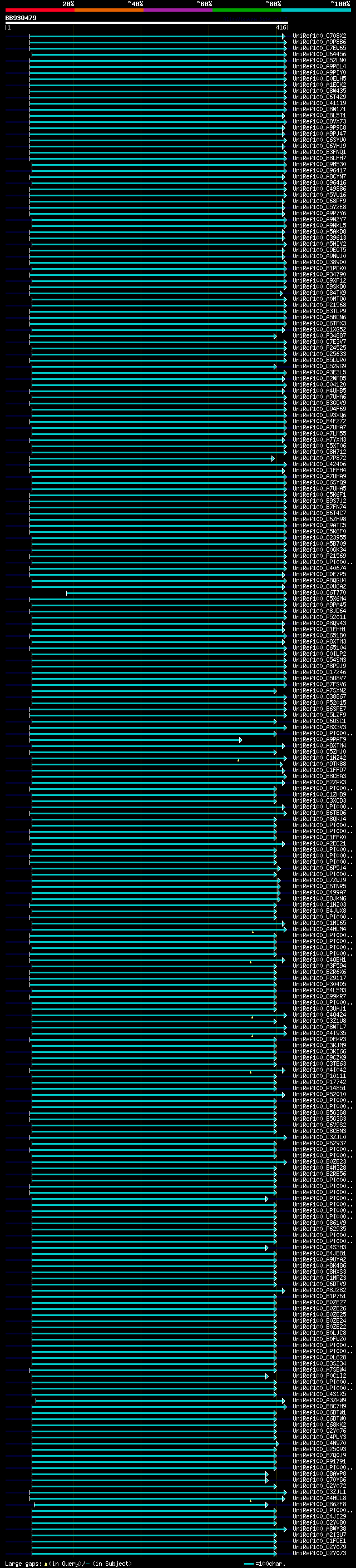Select hit label UniRef100_A9PIY0
356x1568 pixels.
(319, 72)
